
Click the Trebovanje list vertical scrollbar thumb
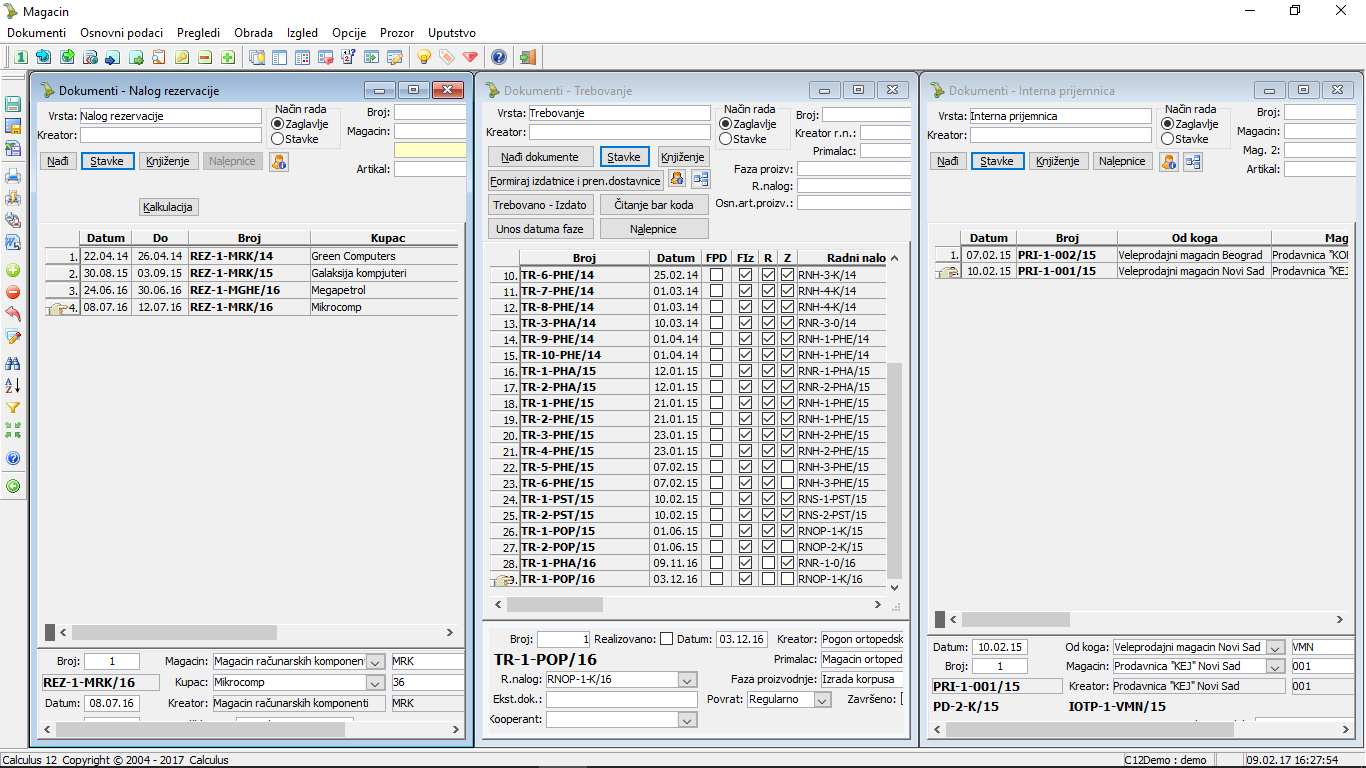tap(894, 470)
